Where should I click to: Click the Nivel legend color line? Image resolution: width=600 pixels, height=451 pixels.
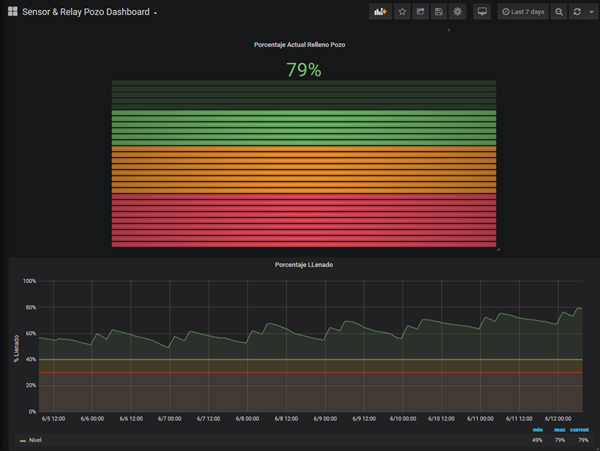coord(23,439)
